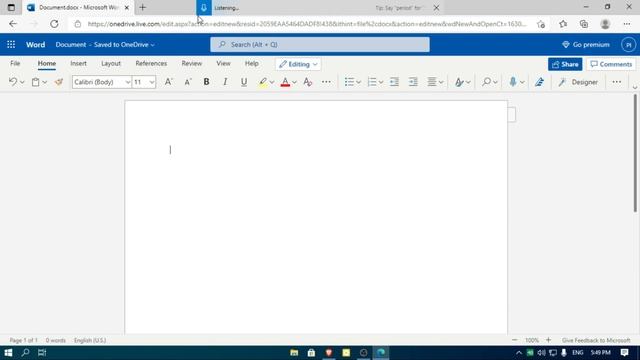Viewport: 640px width, 360px height.
Task: Open a new browser tab
Action: (x=142, y=7)
